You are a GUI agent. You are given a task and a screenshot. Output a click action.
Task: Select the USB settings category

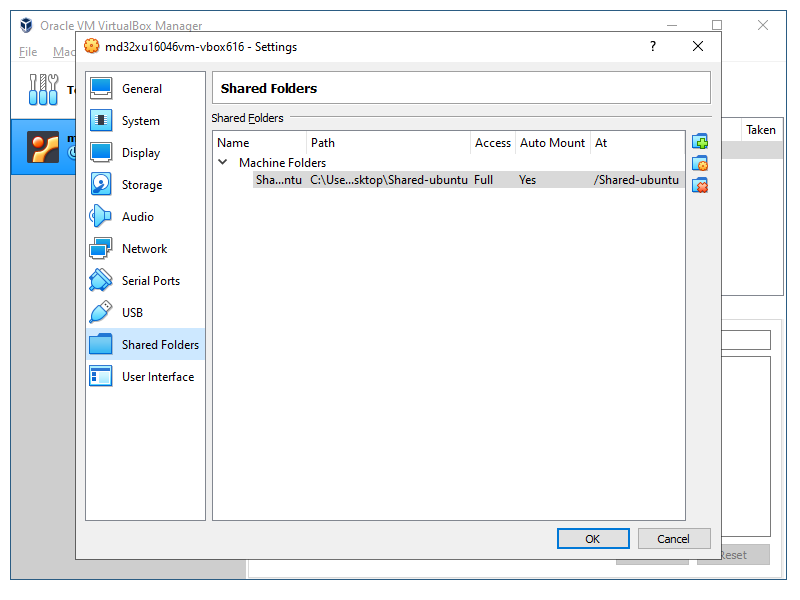(x=132, y=313)
